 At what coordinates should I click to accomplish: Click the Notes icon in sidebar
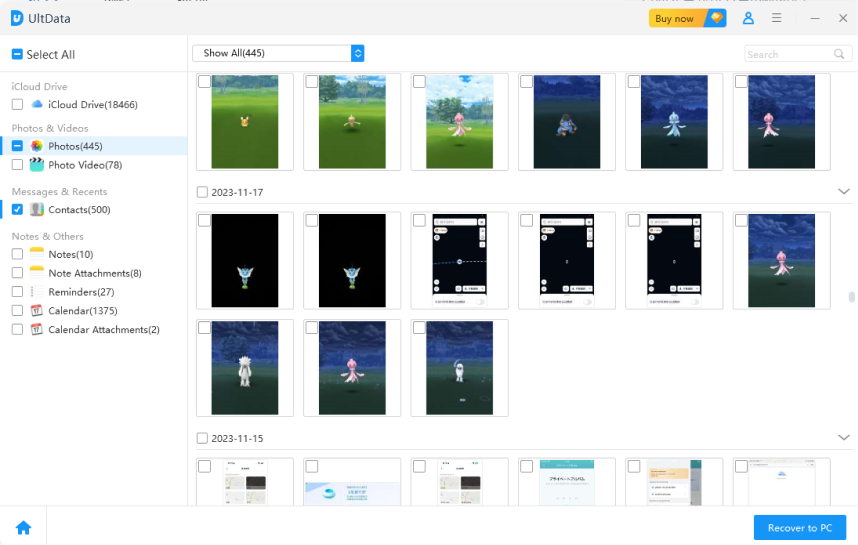(x=37, y=254)
